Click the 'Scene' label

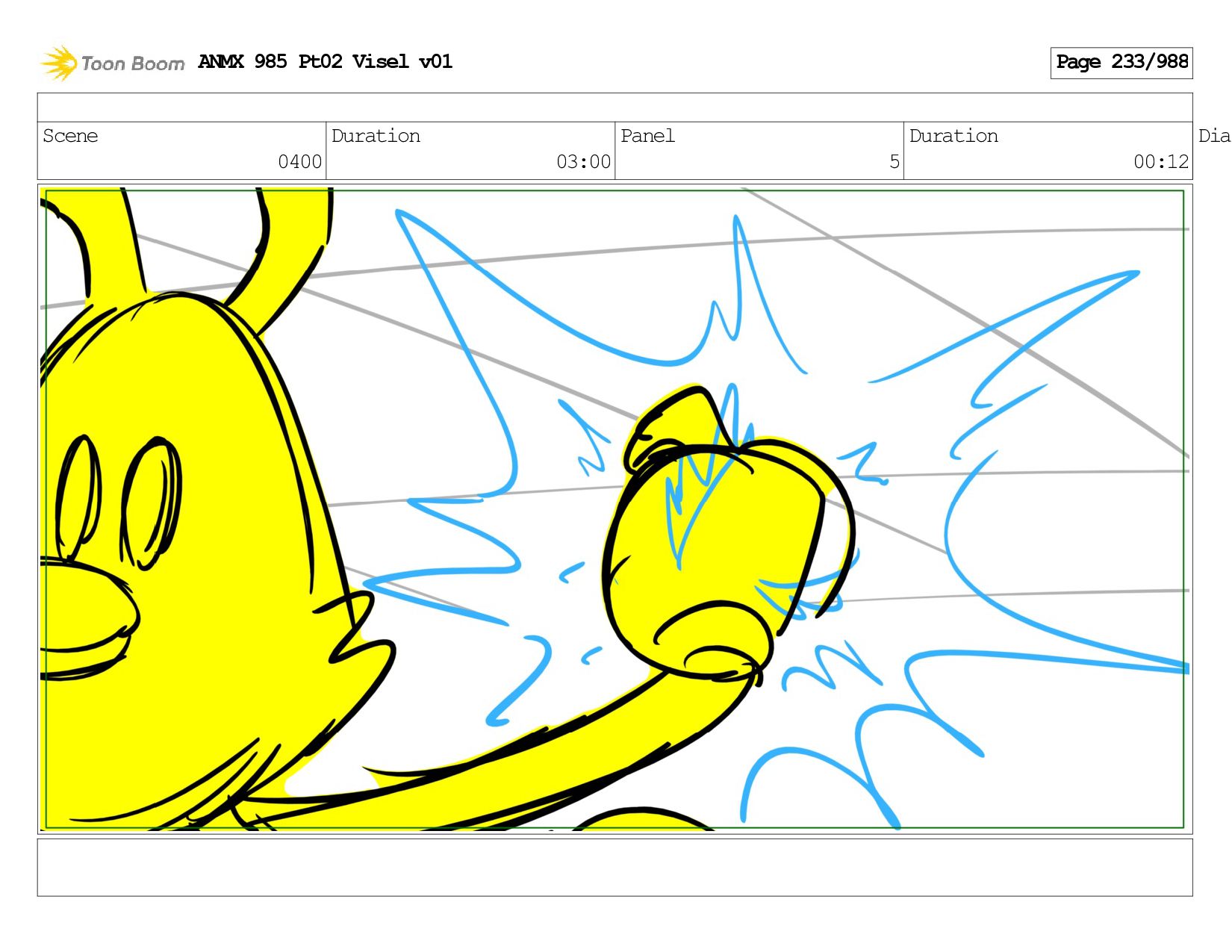[x=70, y=136]
